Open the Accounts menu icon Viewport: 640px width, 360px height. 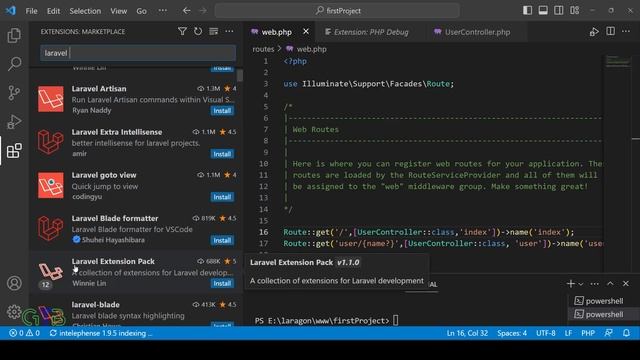tap(14, 283)
